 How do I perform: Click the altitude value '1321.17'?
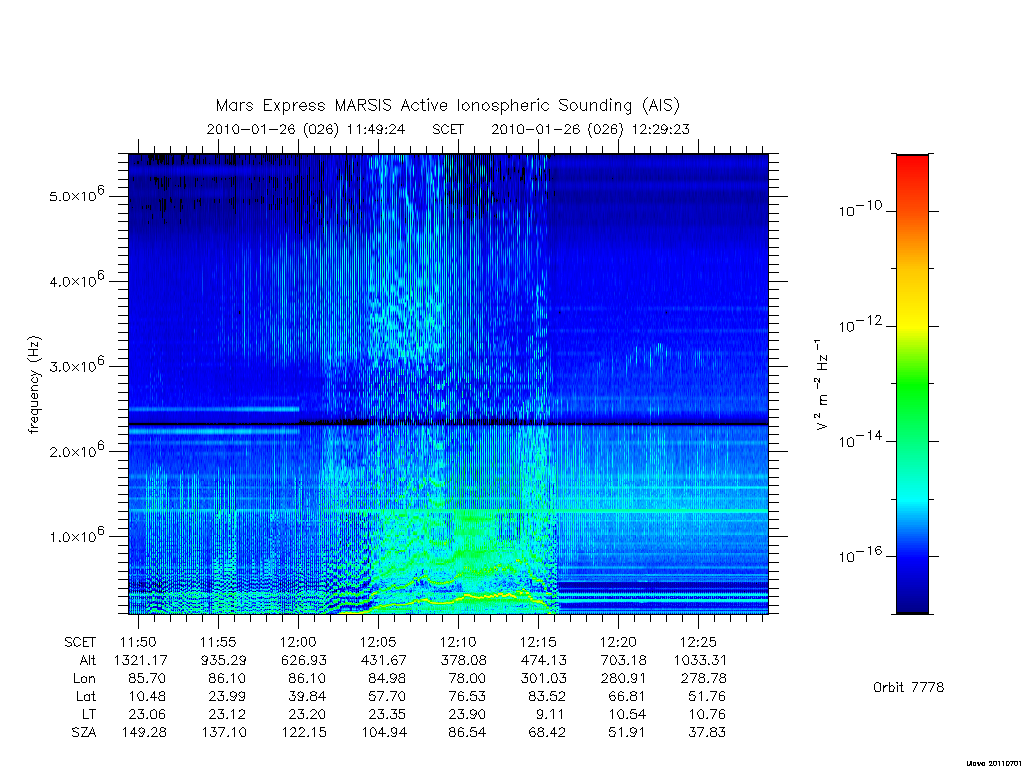(140, 660)
